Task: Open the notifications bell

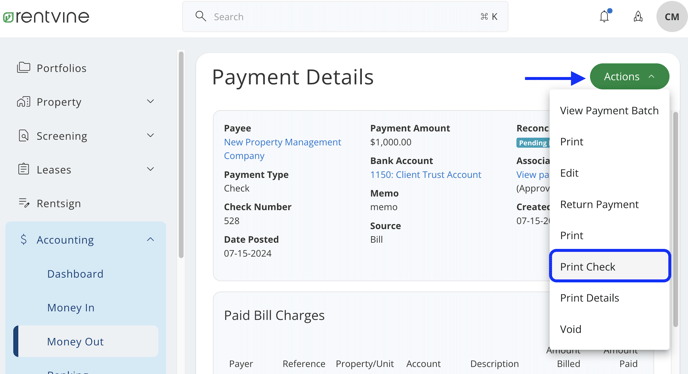Action: [x=605, y=16]
